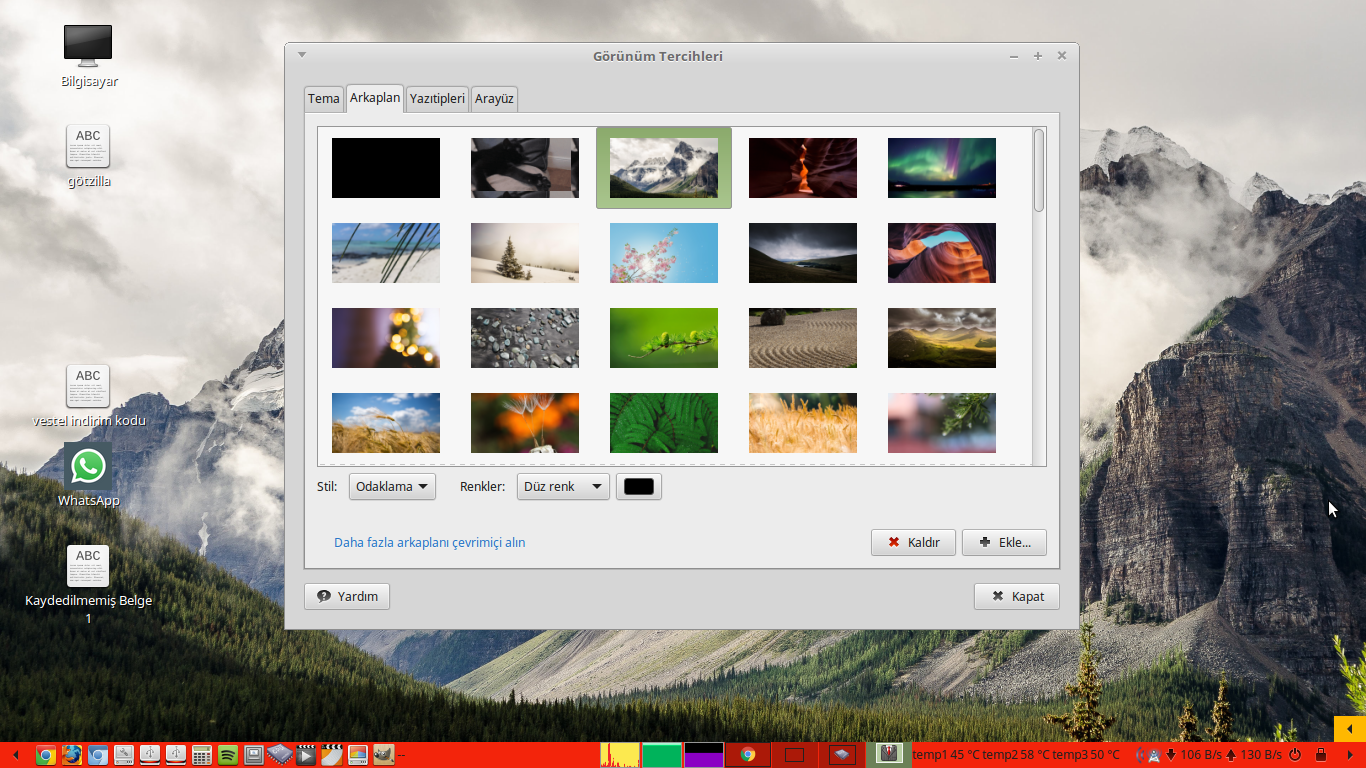Select the solid black wallpaper thumbnail
The image size is (1366, 768).
coord(386,168)
